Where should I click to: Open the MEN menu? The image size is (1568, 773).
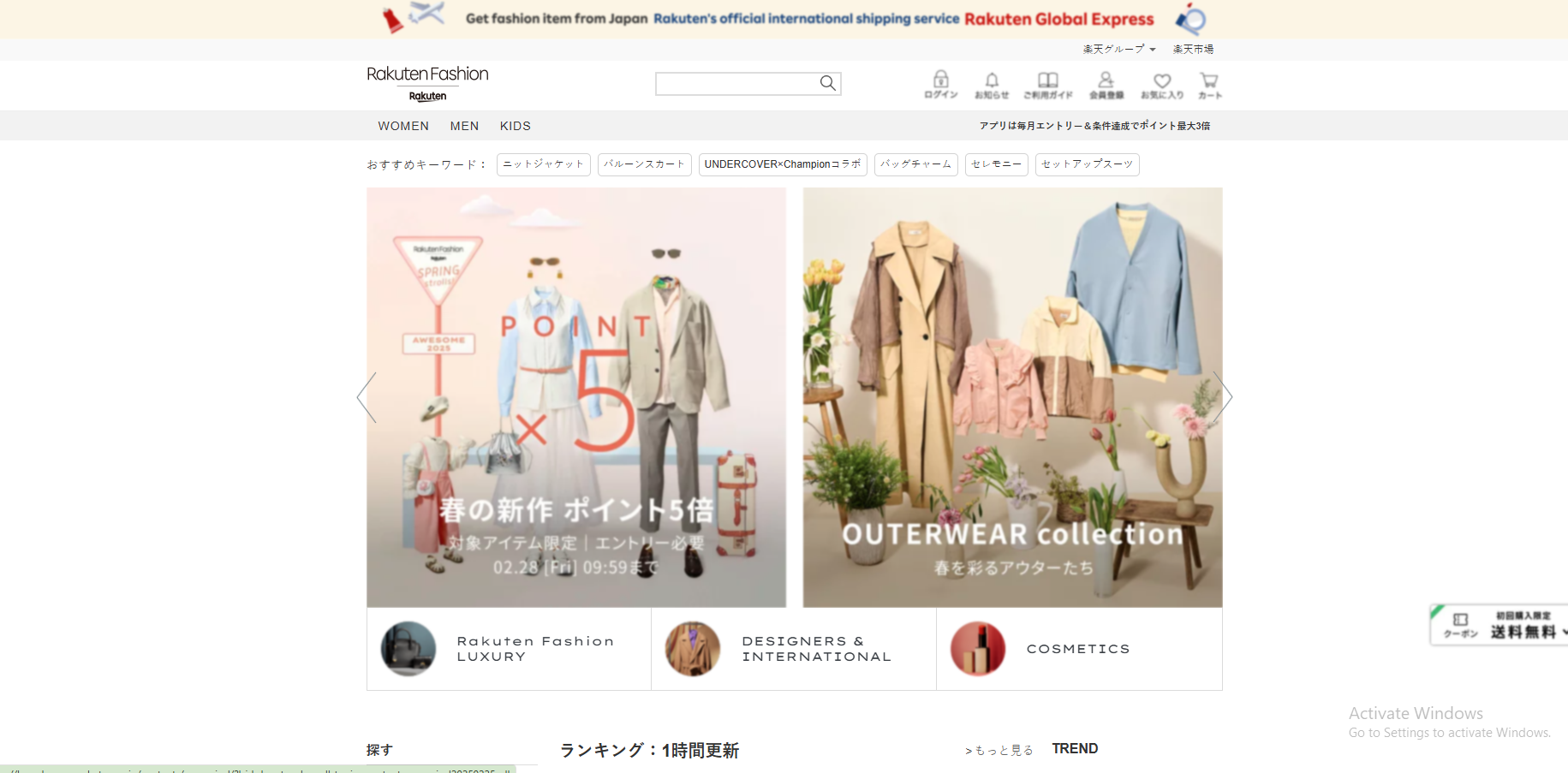tap(464, 126)
